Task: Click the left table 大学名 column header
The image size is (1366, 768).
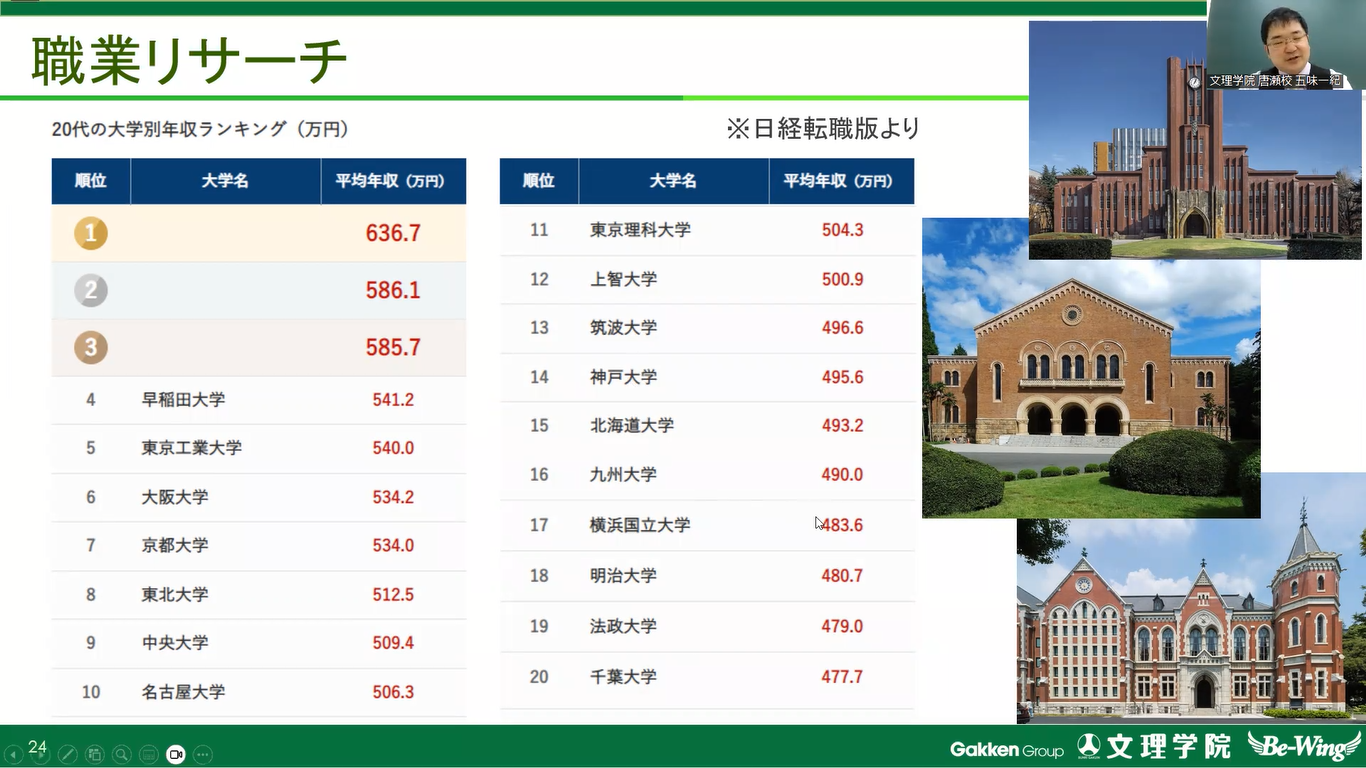Action: point(225,181)
